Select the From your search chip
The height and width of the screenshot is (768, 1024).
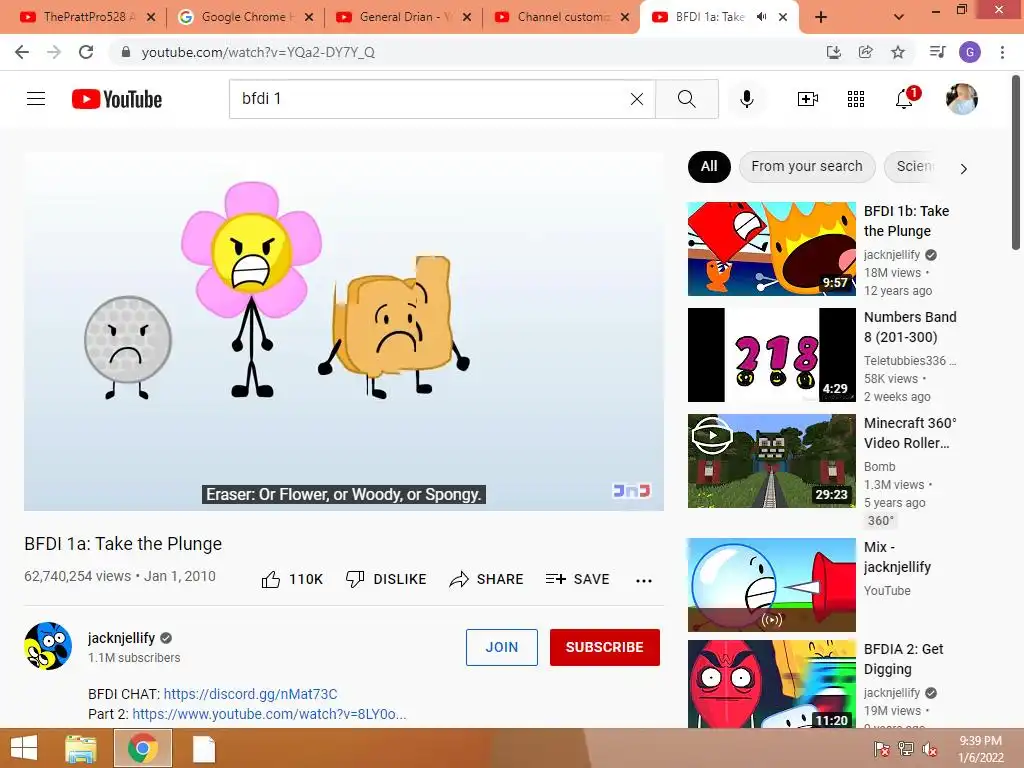pos(807,167)
